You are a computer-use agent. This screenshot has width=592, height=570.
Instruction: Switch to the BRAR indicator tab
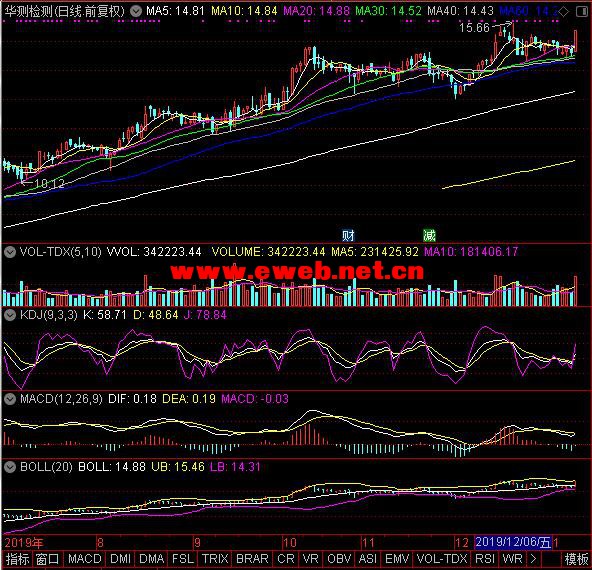click(252, 559)
